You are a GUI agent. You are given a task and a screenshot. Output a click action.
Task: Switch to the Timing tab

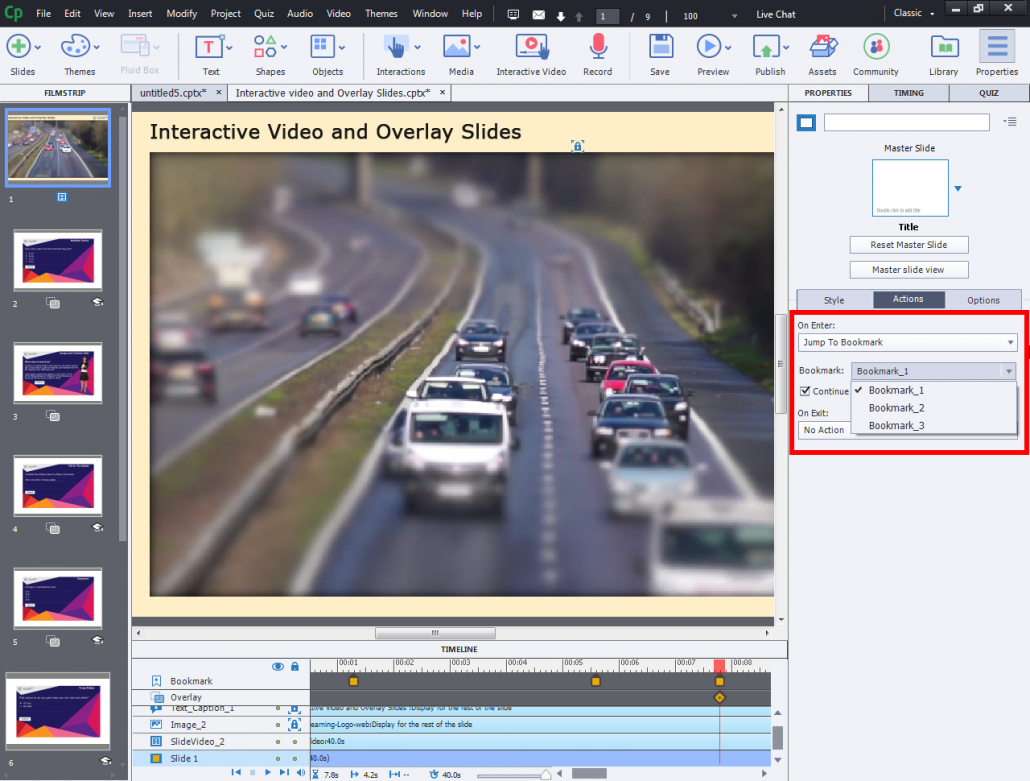click(x=908, y=92)
